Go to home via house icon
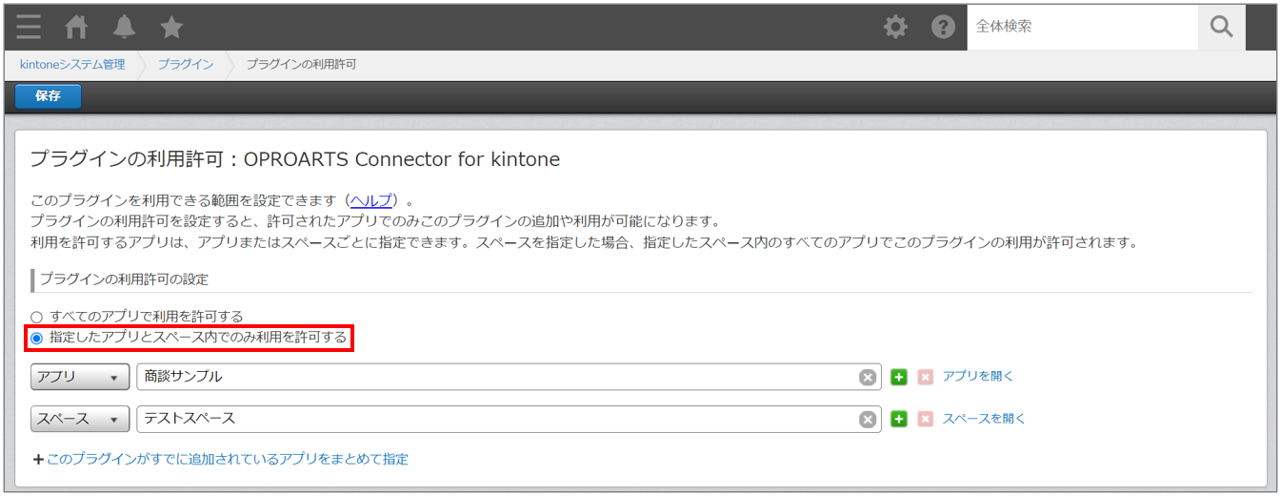The image size is (1280, 496). tap(77, 27)
